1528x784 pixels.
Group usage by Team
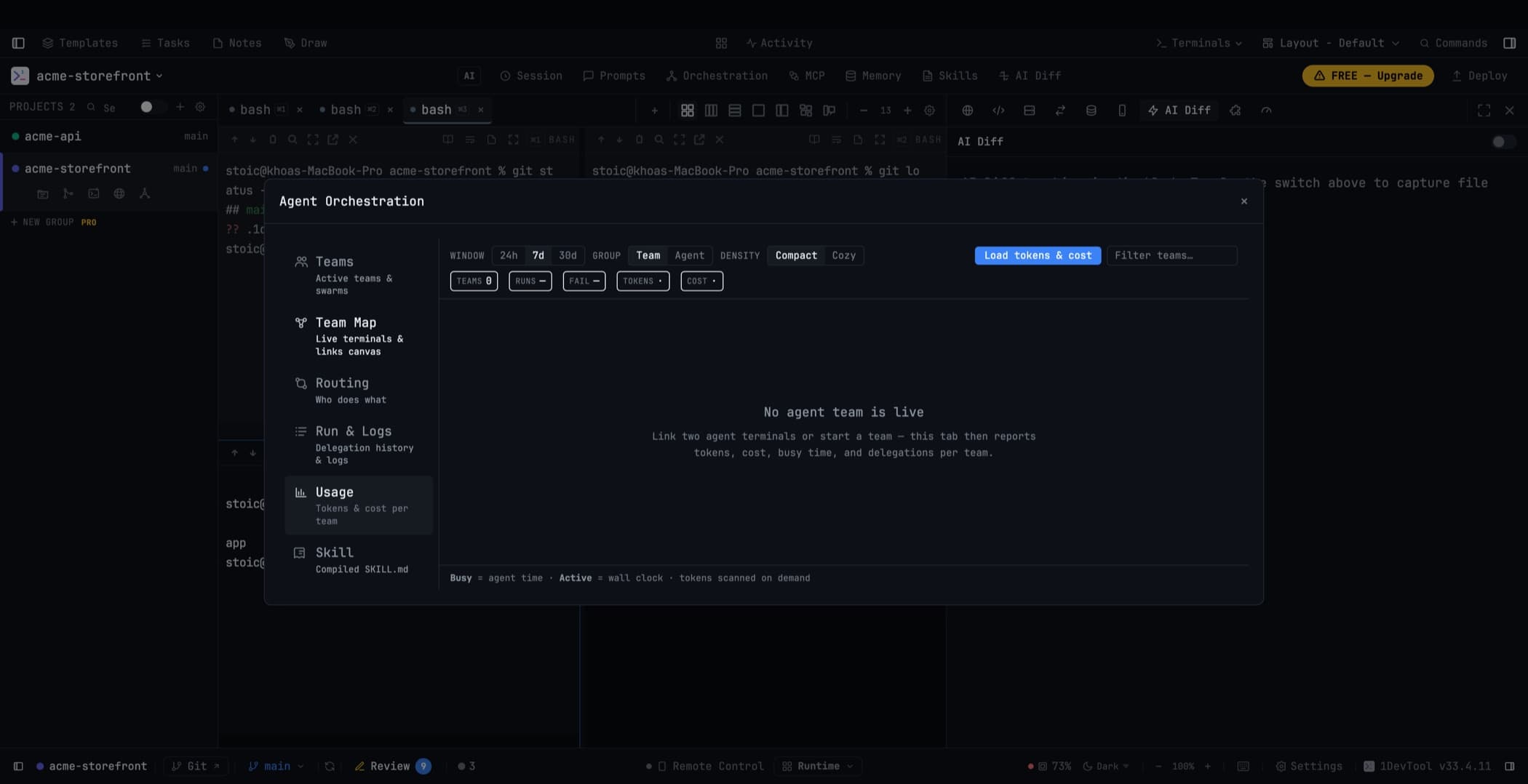[648, 255]
